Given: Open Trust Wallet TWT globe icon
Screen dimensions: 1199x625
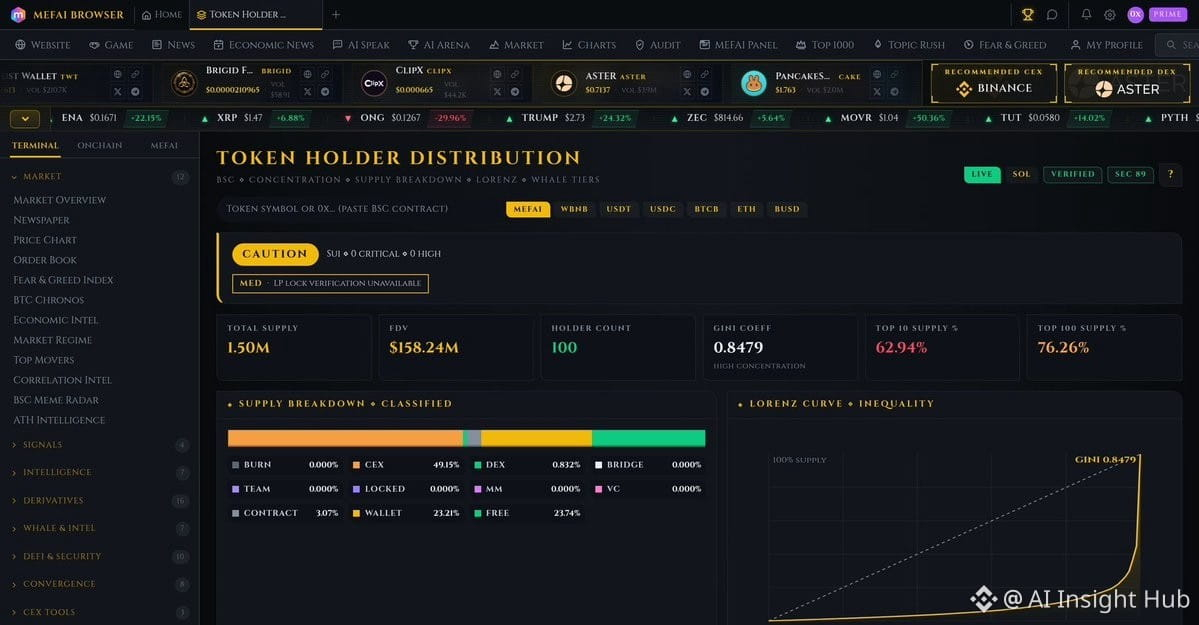Looking at the screenshot, I should click(118, 74).
